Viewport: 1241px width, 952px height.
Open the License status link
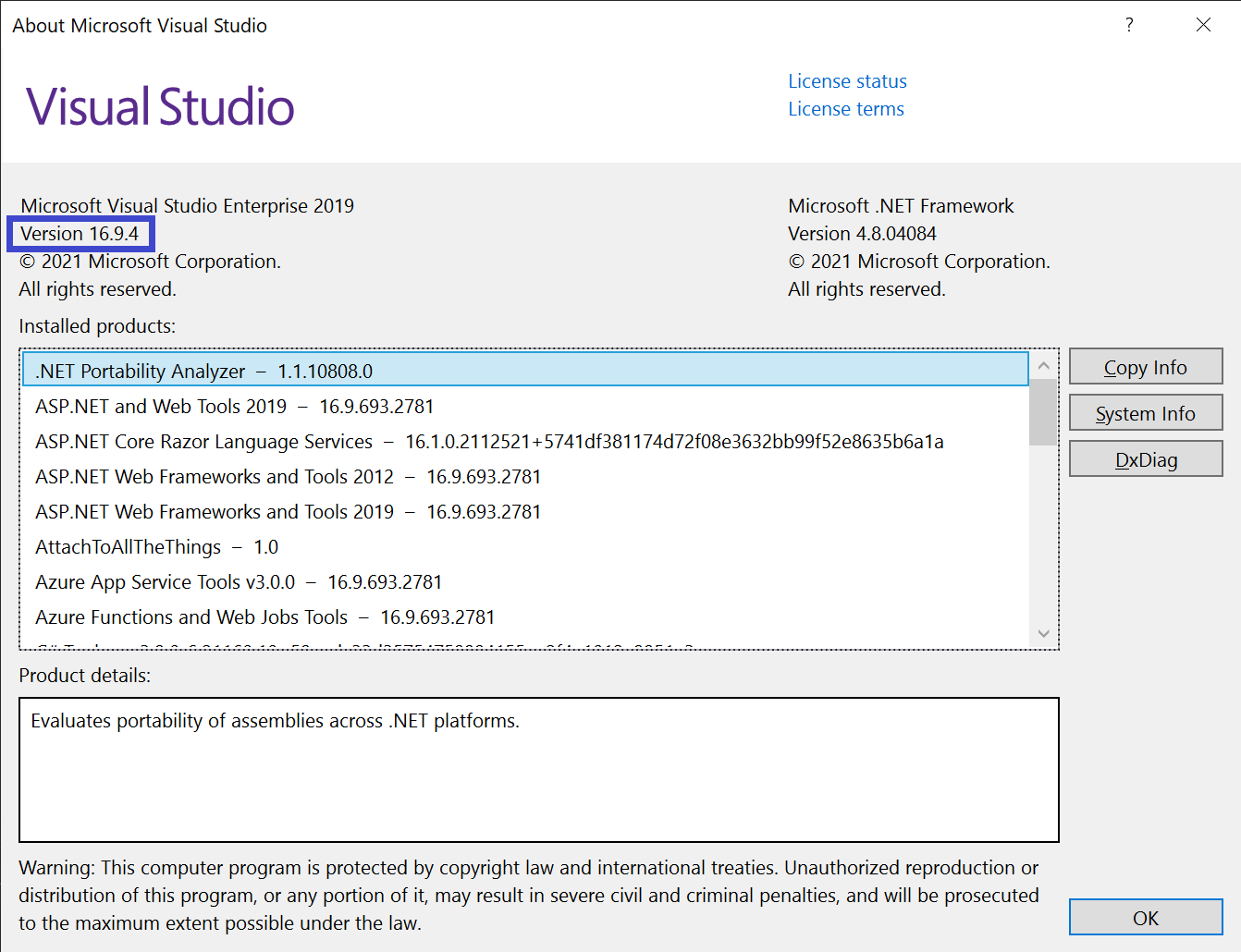pyautogui.click(x=847, y=81)
